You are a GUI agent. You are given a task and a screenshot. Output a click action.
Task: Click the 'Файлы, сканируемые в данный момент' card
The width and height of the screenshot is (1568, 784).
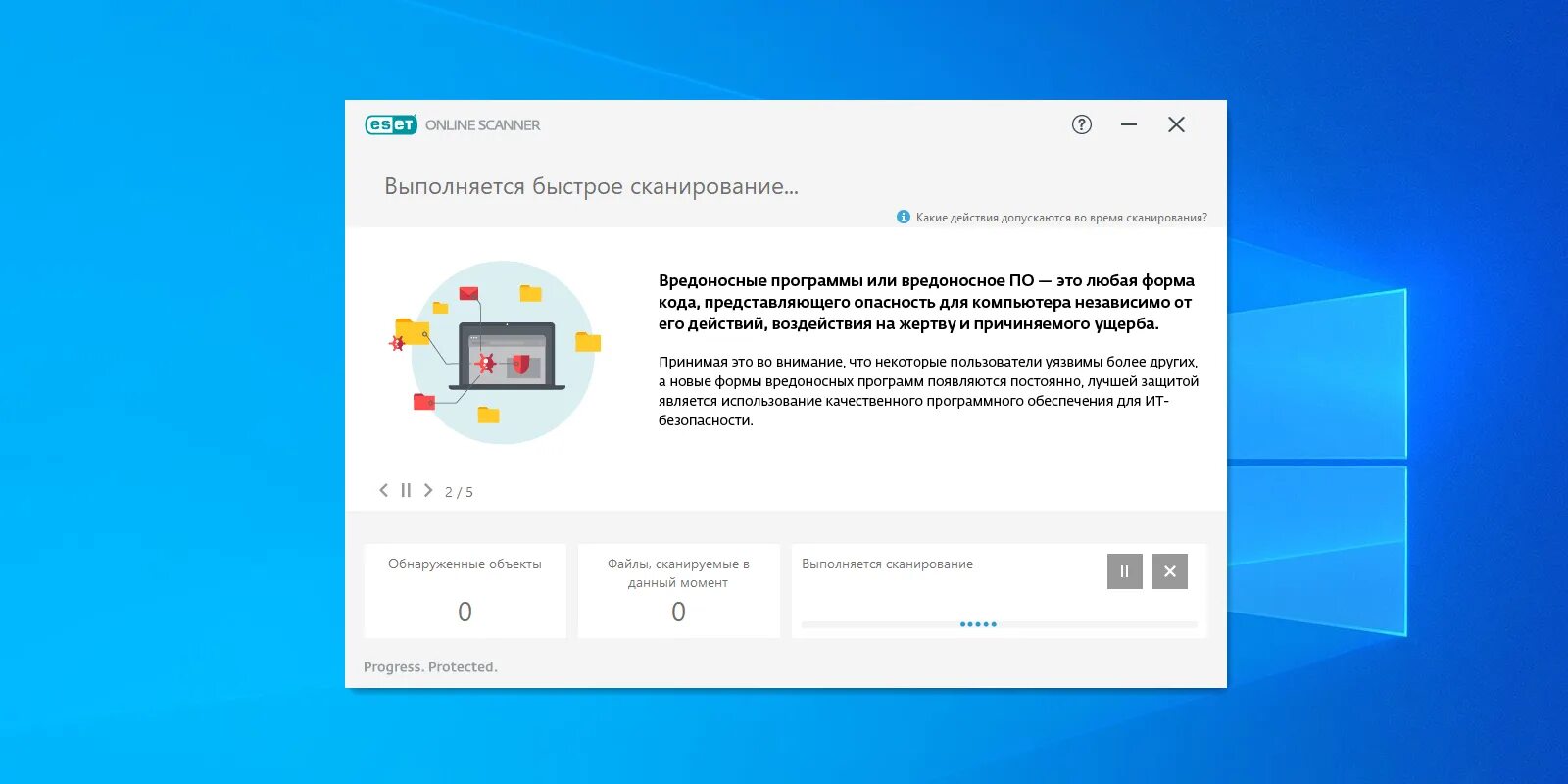click(679, 591)
